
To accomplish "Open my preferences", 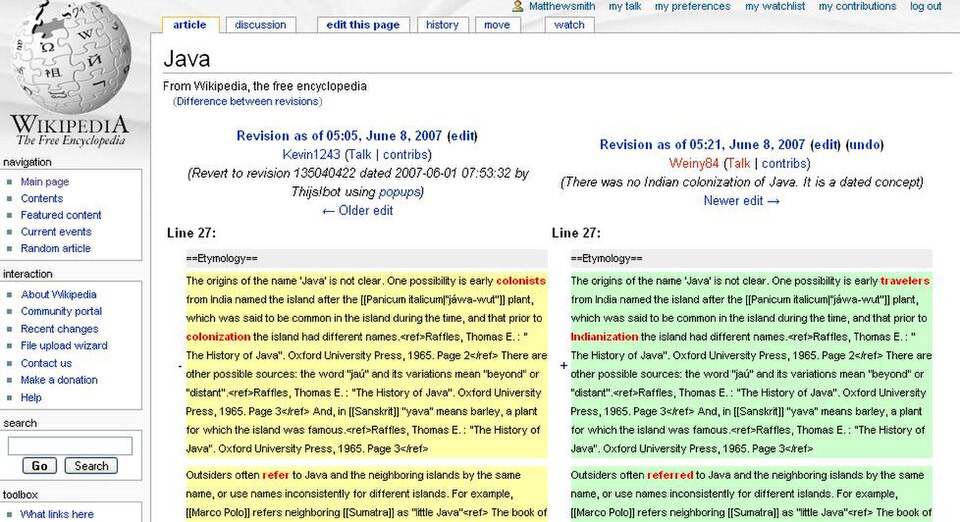I will pyautogui.click(x=692, y=6).
